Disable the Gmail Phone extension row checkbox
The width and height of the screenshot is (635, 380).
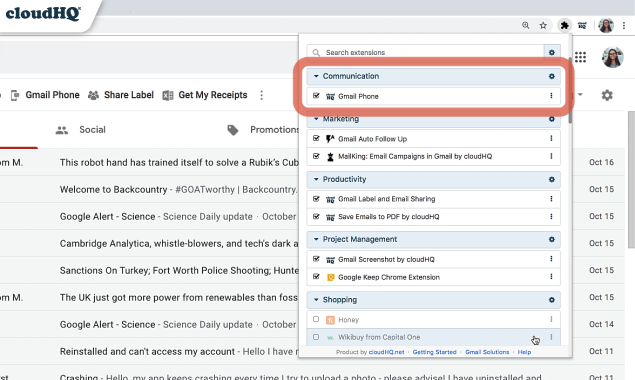(316, 96)
